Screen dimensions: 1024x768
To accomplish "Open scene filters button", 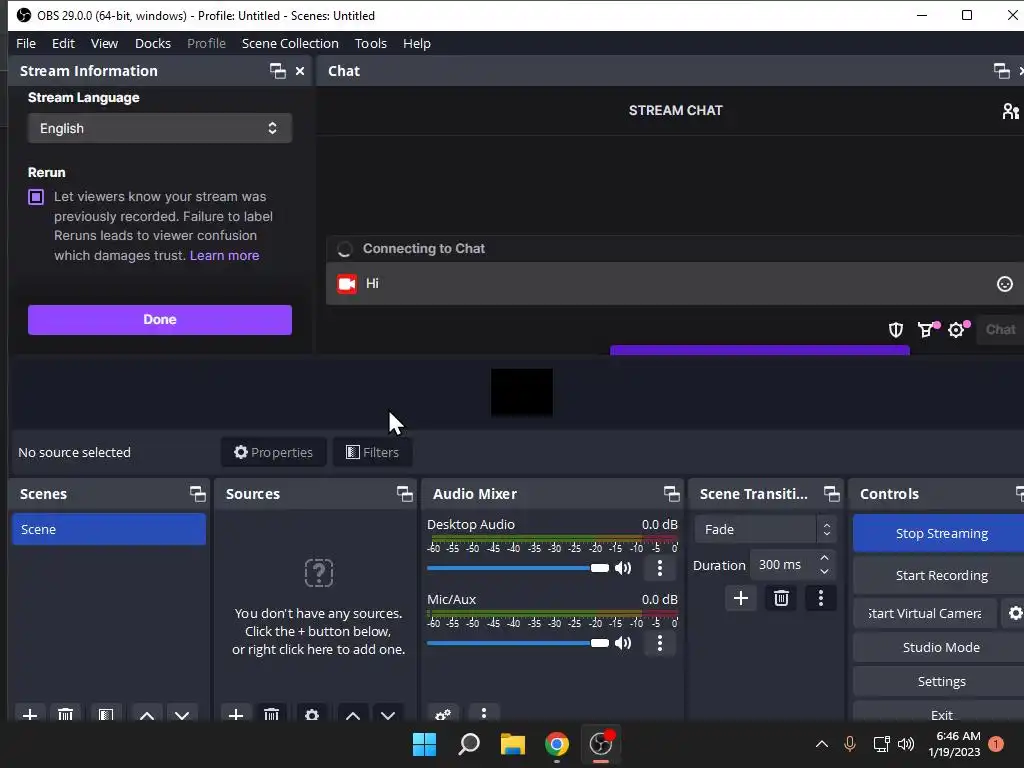I will pyautogui.click(x=106, y=714).
